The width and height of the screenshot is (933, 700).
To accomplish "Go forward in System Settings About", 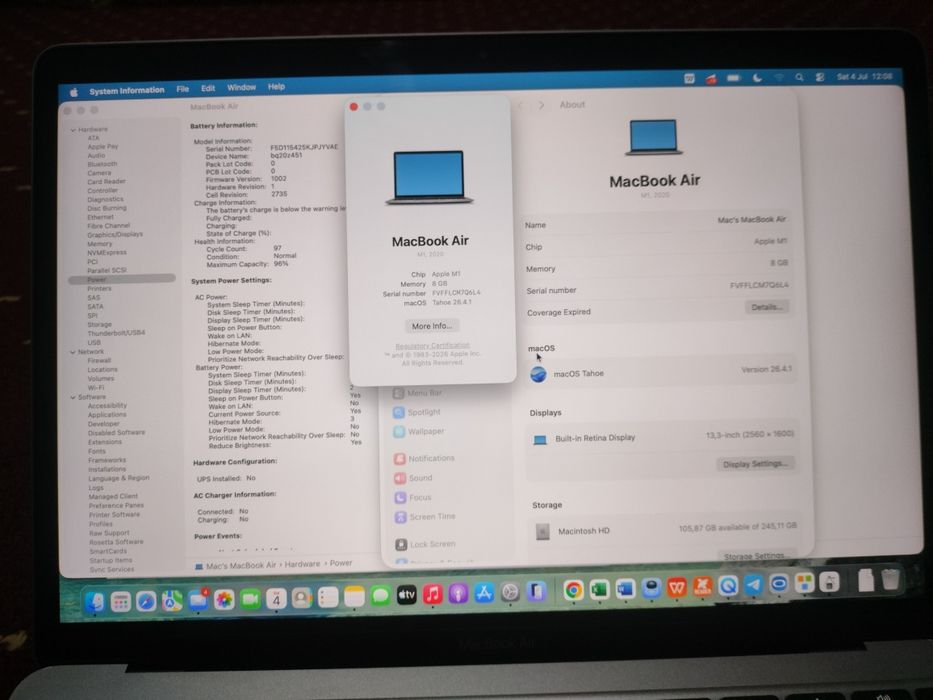I will (541, 105).
